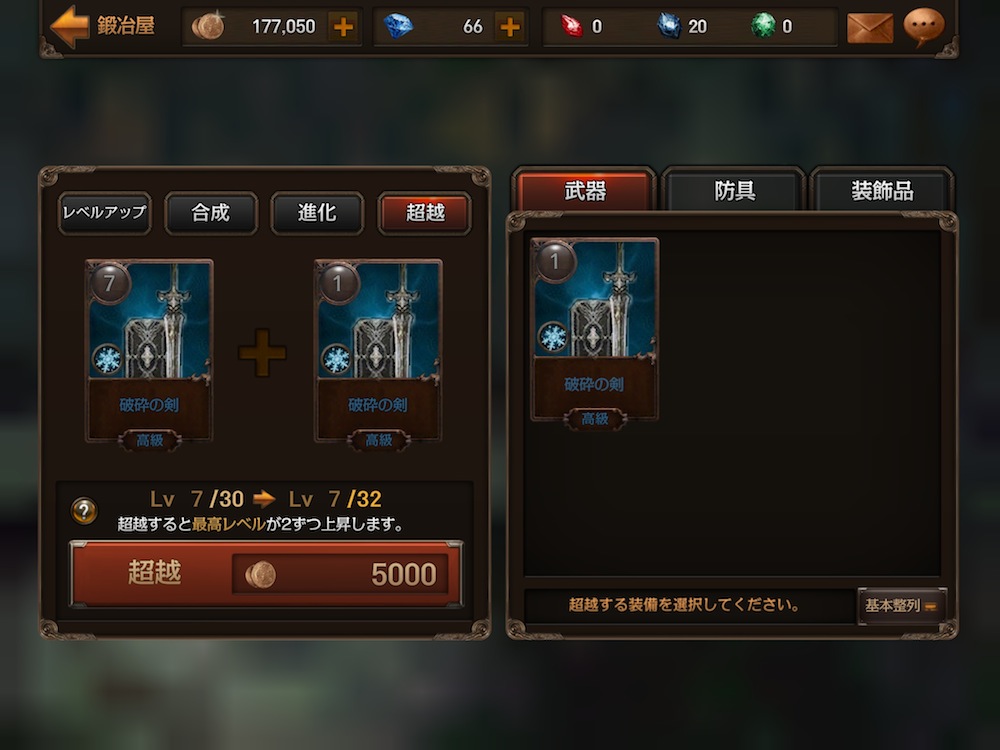The width and height of the screenshot is (1000, 750).
Task: Tap the level 7 破砕の剣 base card
Action: [149, 353]
